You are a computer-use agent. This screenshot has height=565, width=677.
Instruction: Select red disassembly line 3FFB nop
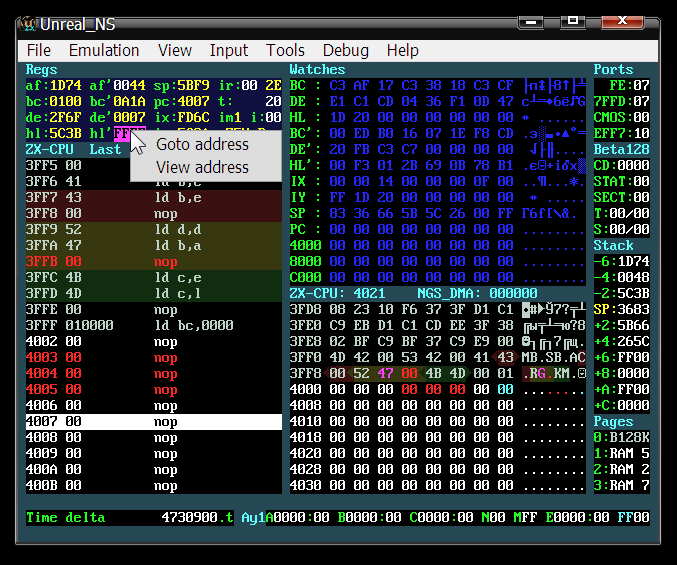(x=154, y=262)
